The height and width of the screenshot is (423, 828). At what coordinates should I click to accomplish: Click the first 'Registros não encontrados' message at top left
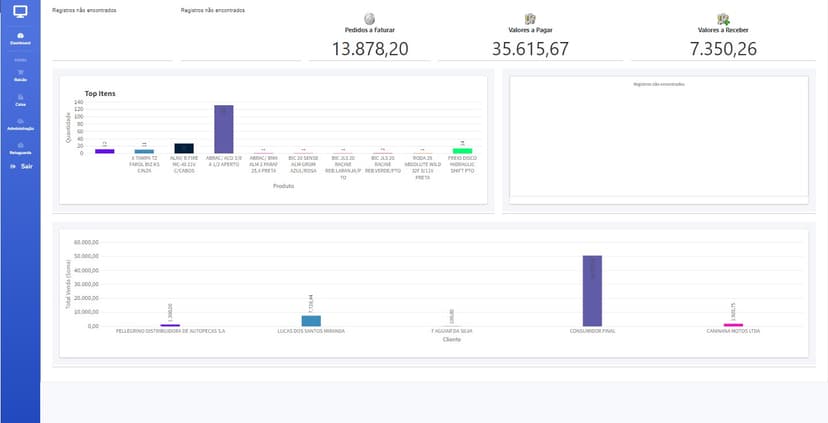pyautogui.click(x=84, y=11)
